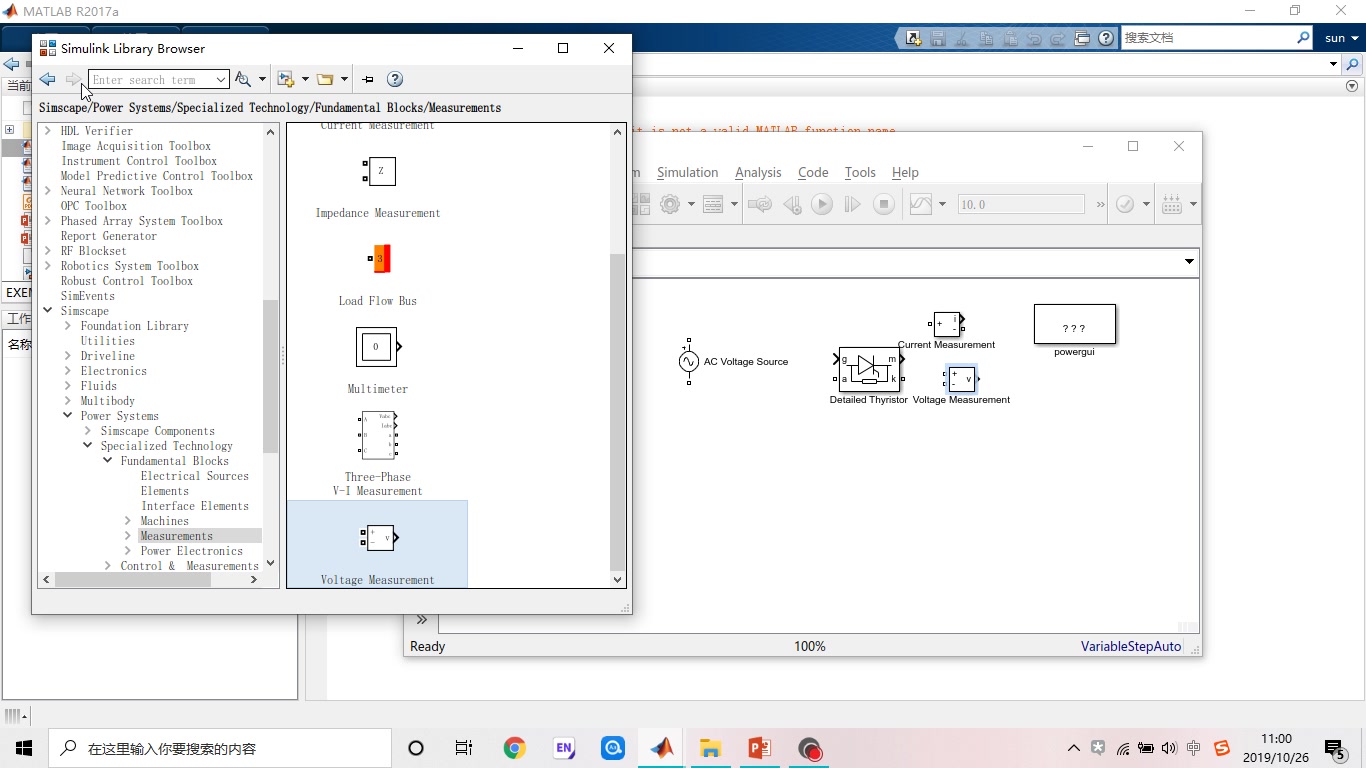Click the Model Advisor checkmark icon
The height and width of the screenshot is (768, 1366).
[1125, 204]
